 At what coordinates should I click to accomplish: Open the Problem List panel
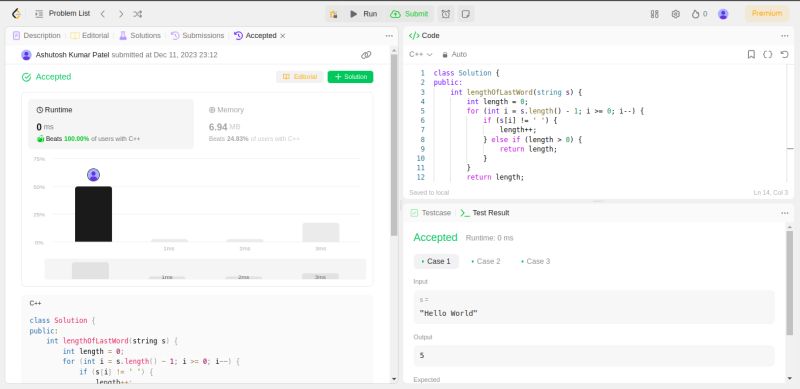tap(63, 14)
